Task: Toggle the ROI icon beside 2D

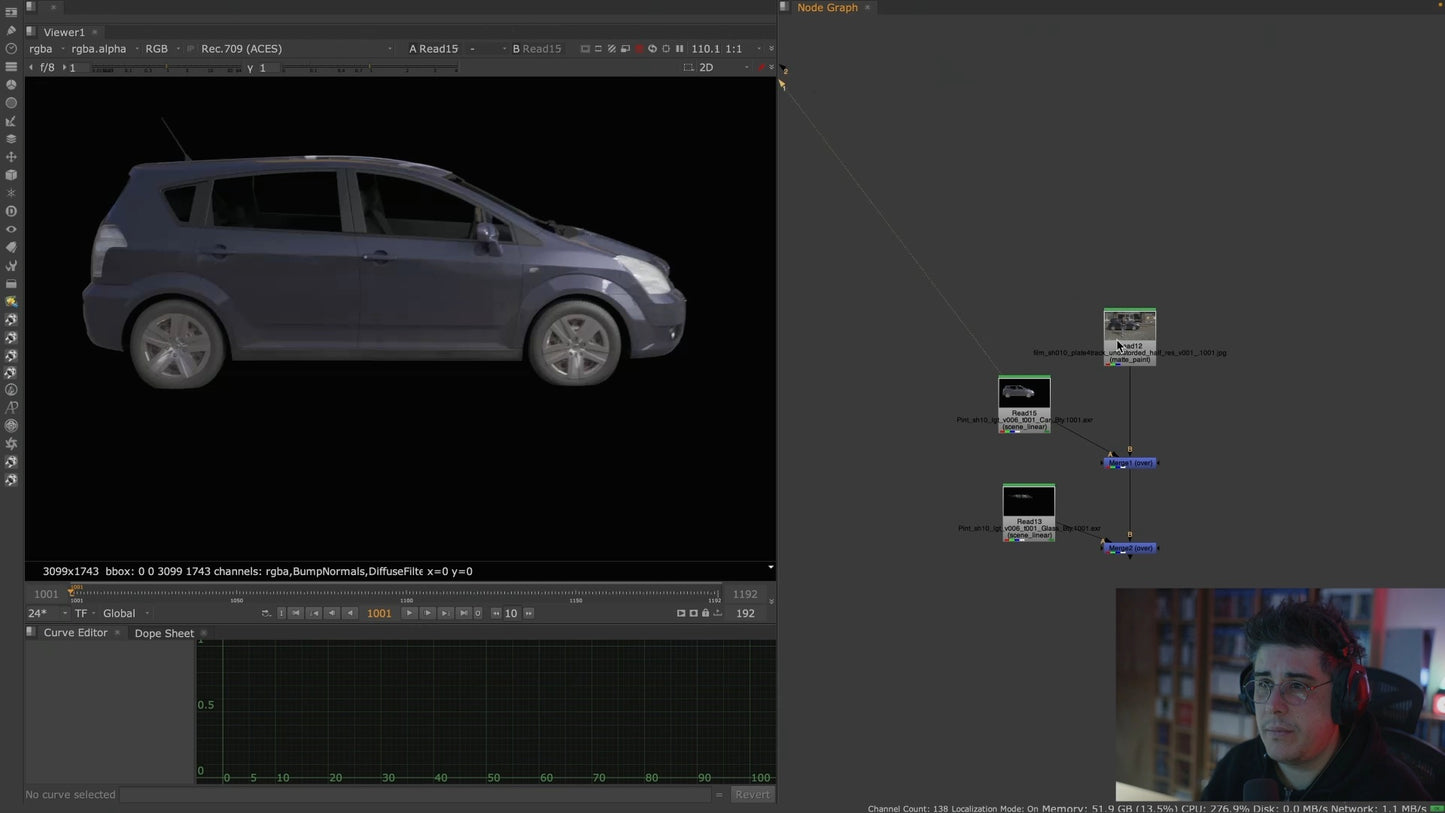Action: 688,68
